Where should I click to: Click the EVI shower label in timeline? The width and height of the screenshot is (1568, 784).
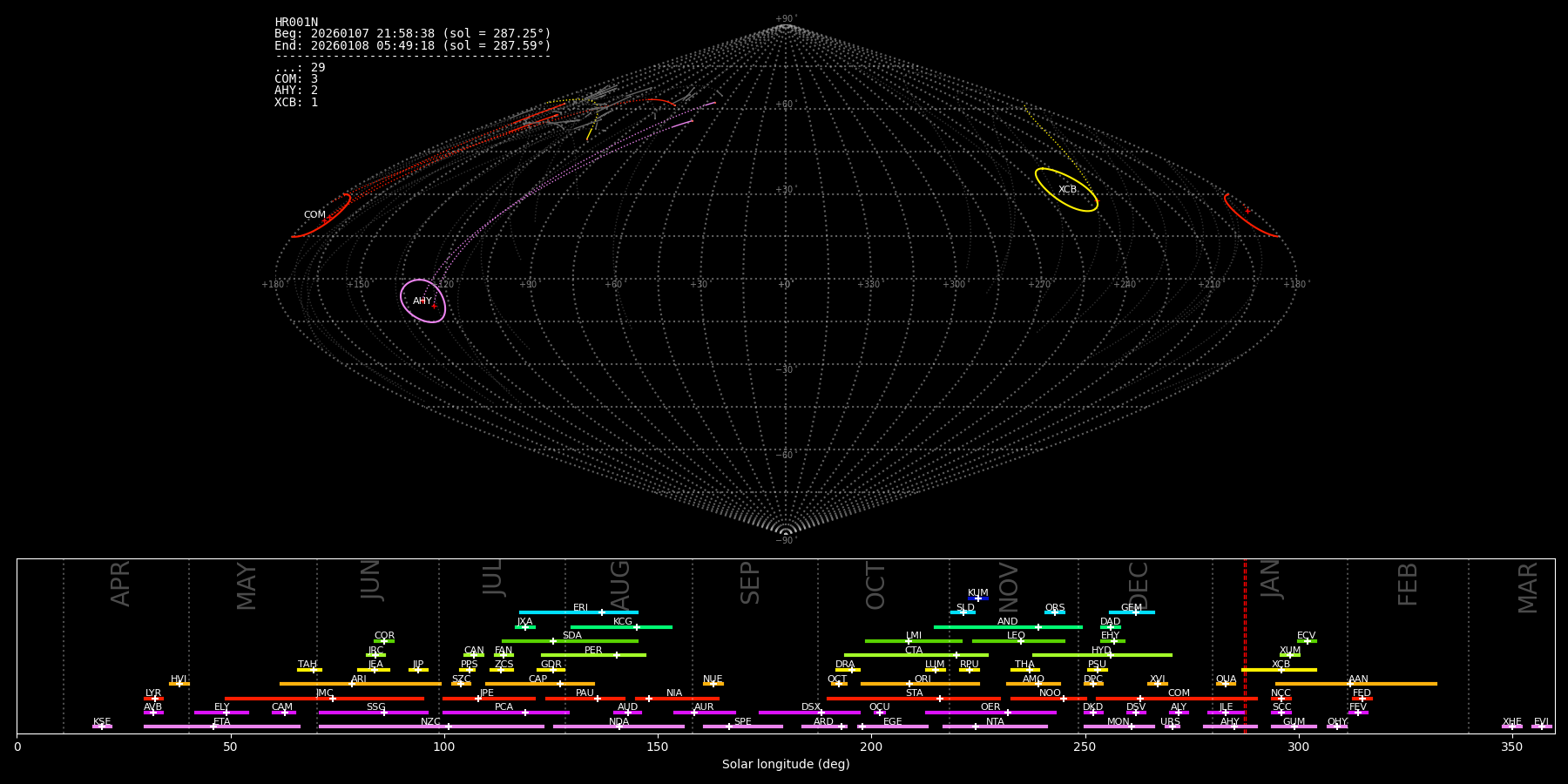[x=1541, y=722]
